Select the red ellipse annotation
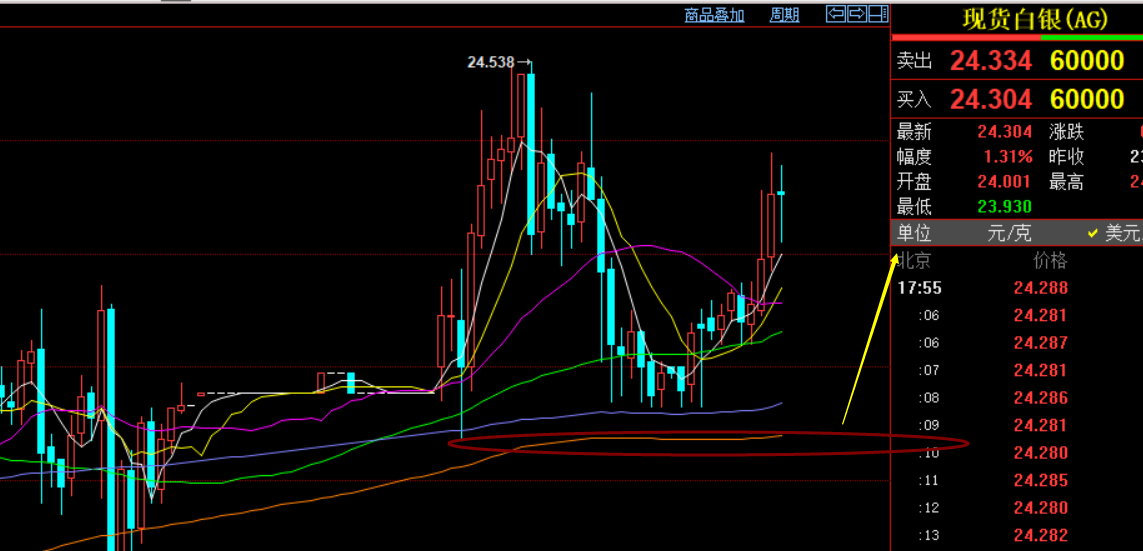 (x=708, y=443)
